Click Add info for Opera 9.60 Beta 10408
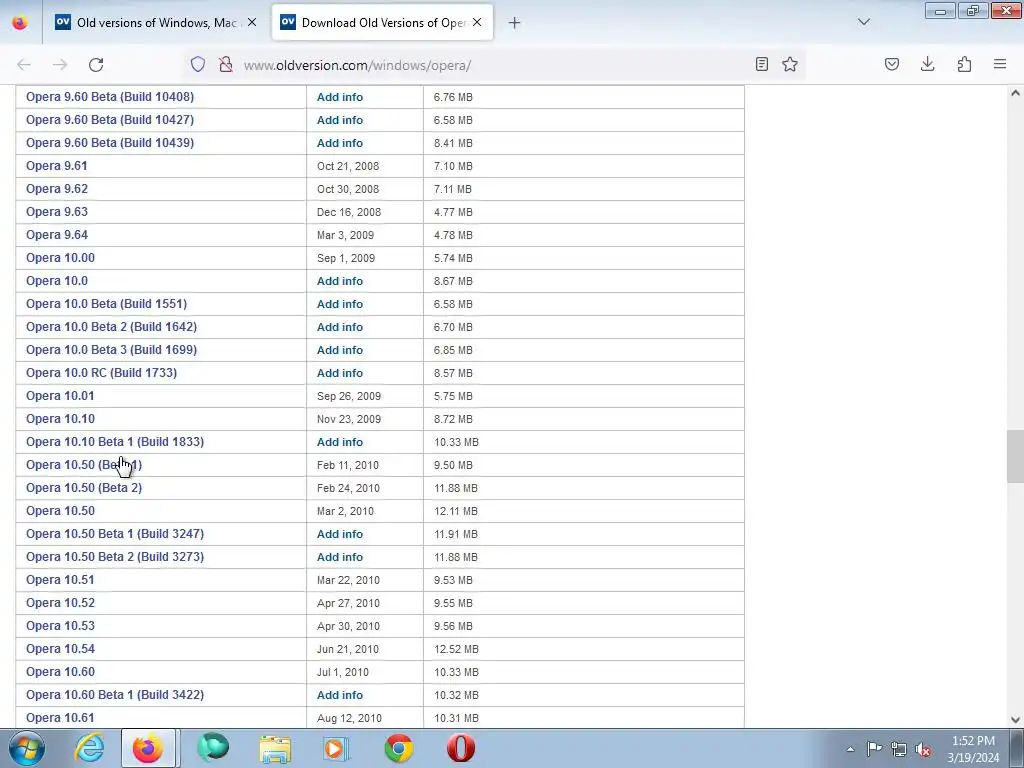Image resolution: width=1024 pixels, height=768 pixels. [340, 97]
